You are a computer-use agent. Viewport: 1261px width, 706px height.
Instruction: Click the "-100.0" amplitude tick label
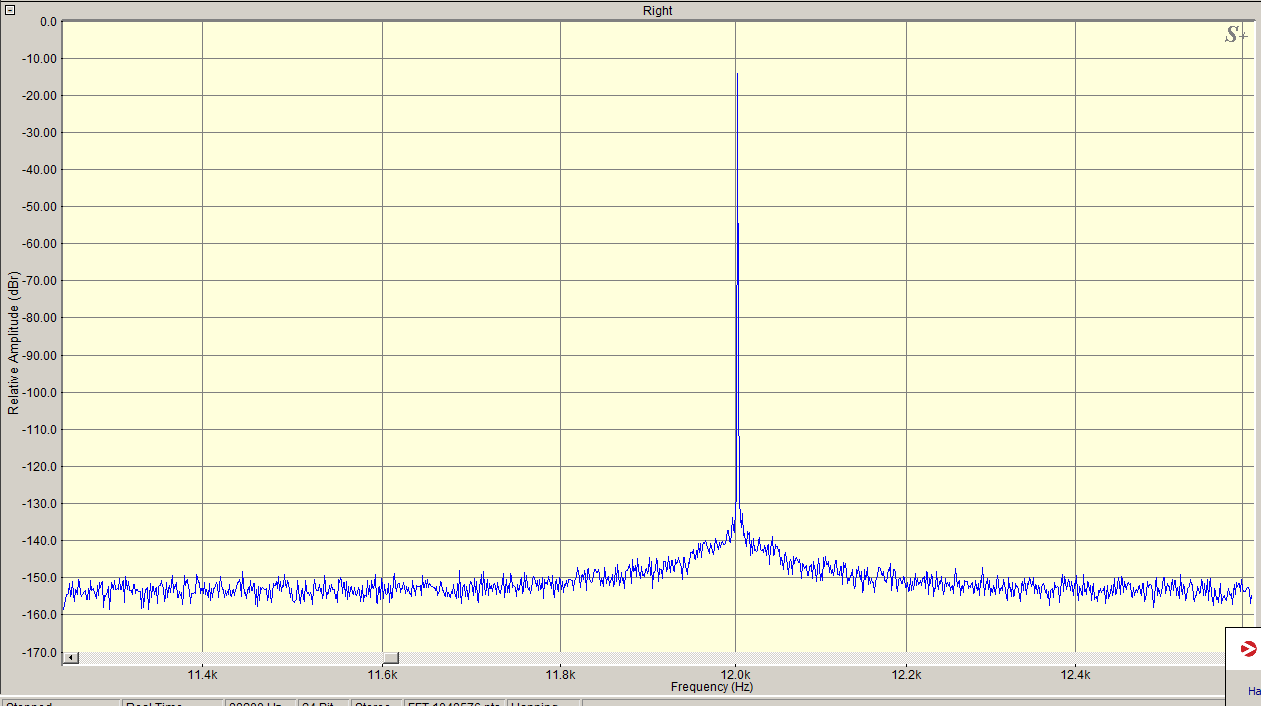click(40, 392)
